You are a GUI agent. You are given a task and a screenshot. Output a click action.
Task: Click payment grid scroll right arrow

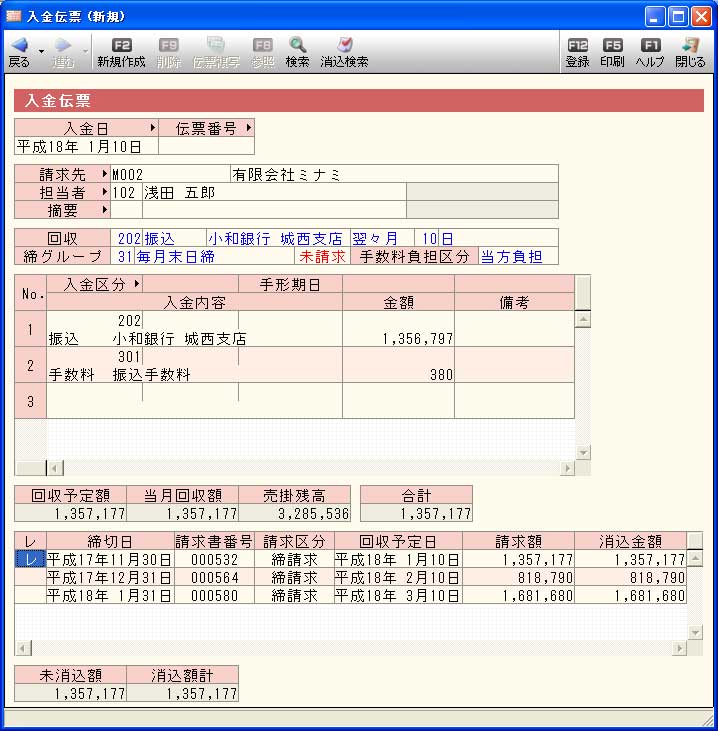[567, 468]
